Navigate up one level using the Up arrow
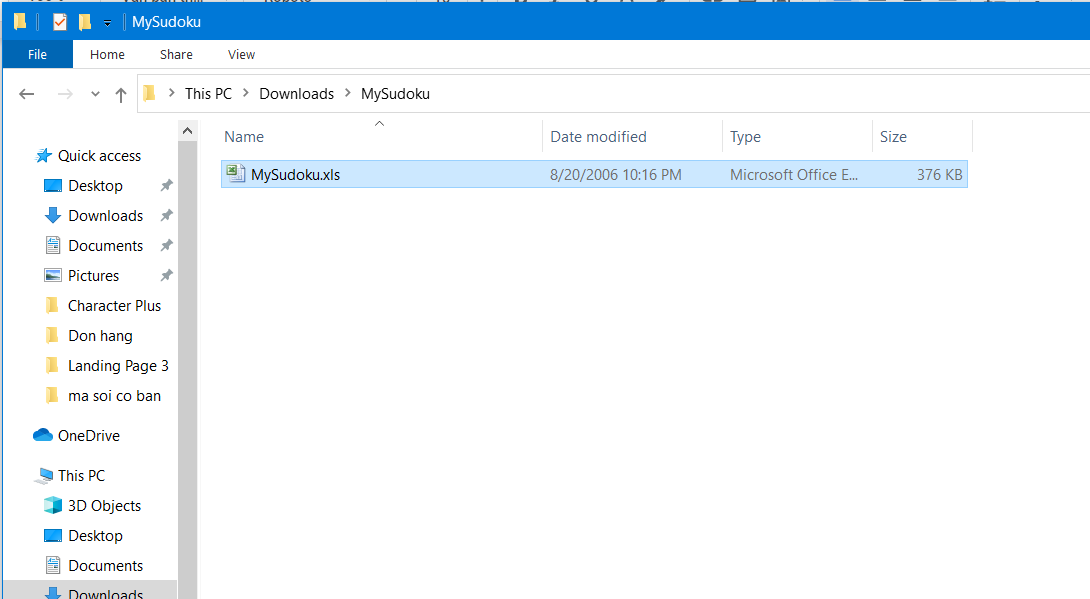Screen dimensions: 1090x599 (120, 93)
